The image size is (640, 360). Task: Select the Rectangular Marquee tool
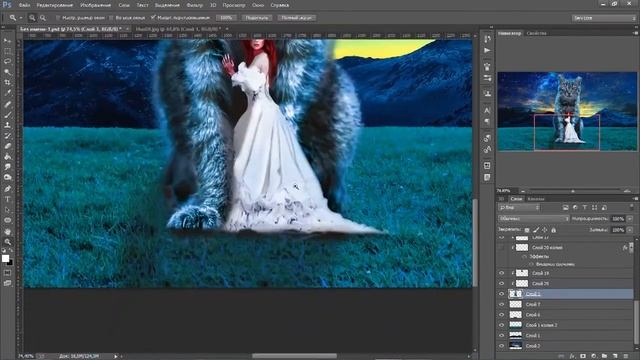[7, 51]
